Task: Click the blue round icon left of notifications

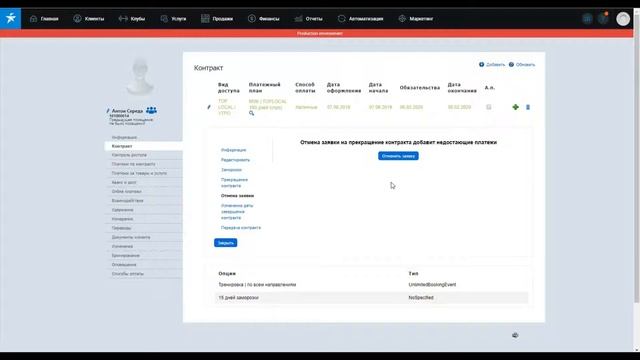Action: [x=587, y=19]
